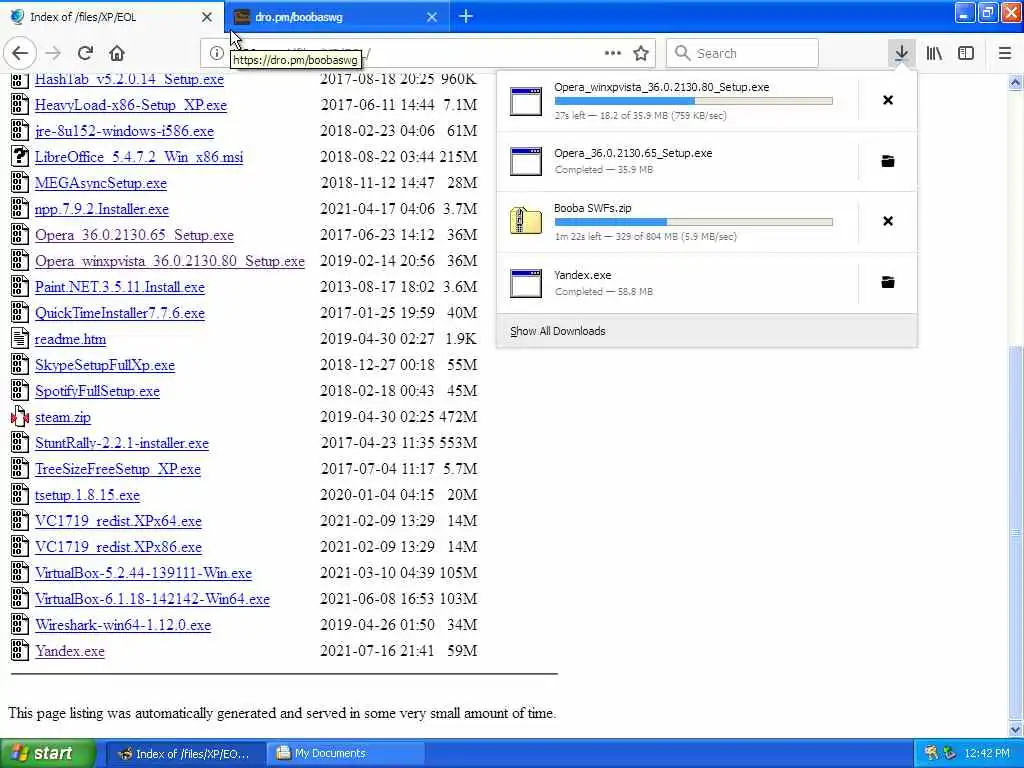Image resolution: width=1024 pixels, height=768 pixels.
Task: Click SkypeSetupFullXp.exe link
Action: (104, 366)
